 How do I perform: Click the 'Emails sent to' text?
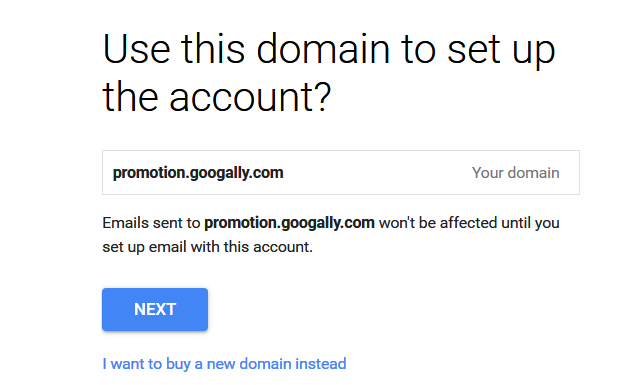151,223
